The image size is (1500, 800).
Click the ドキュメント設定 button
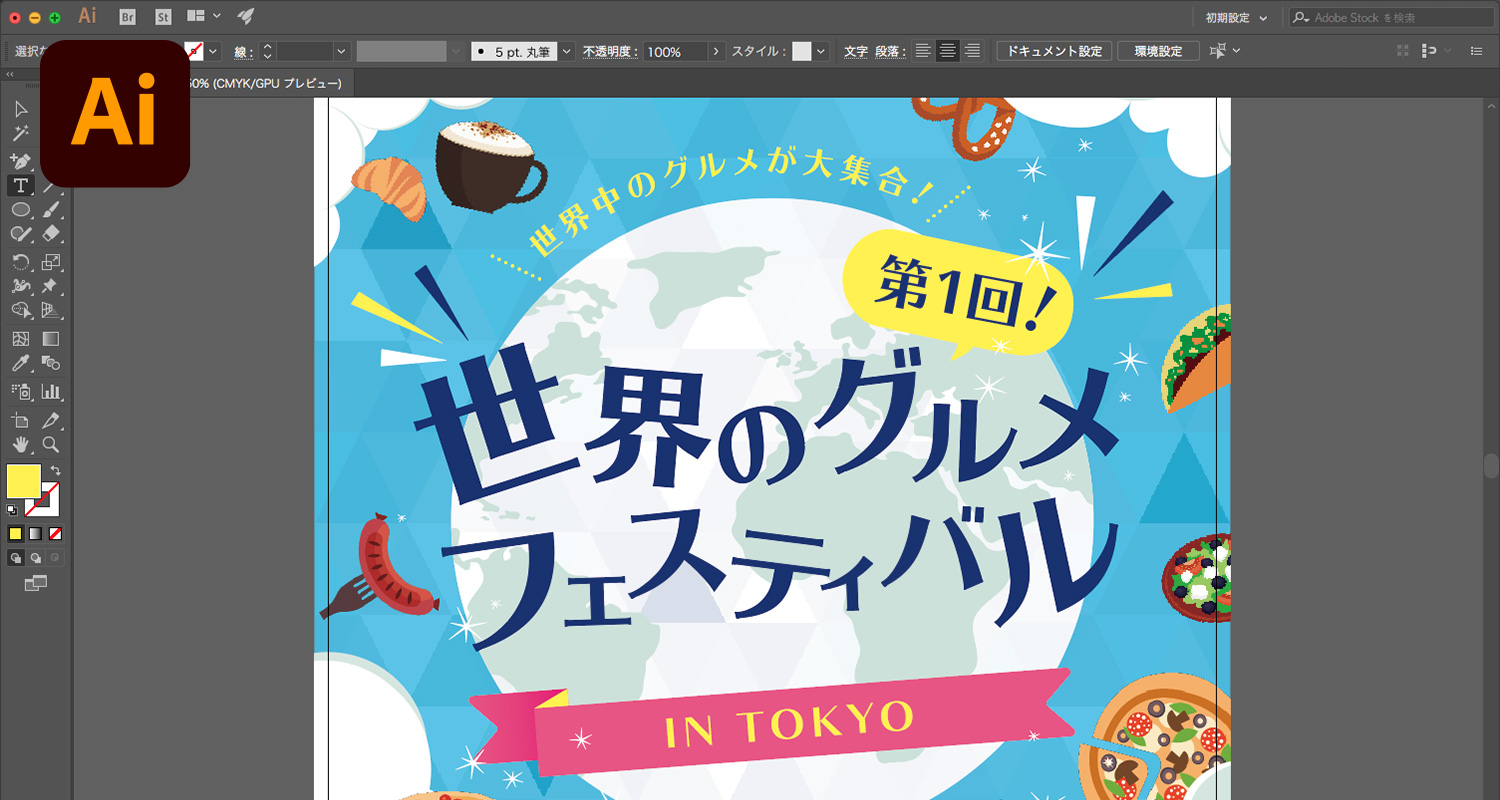1054,51
